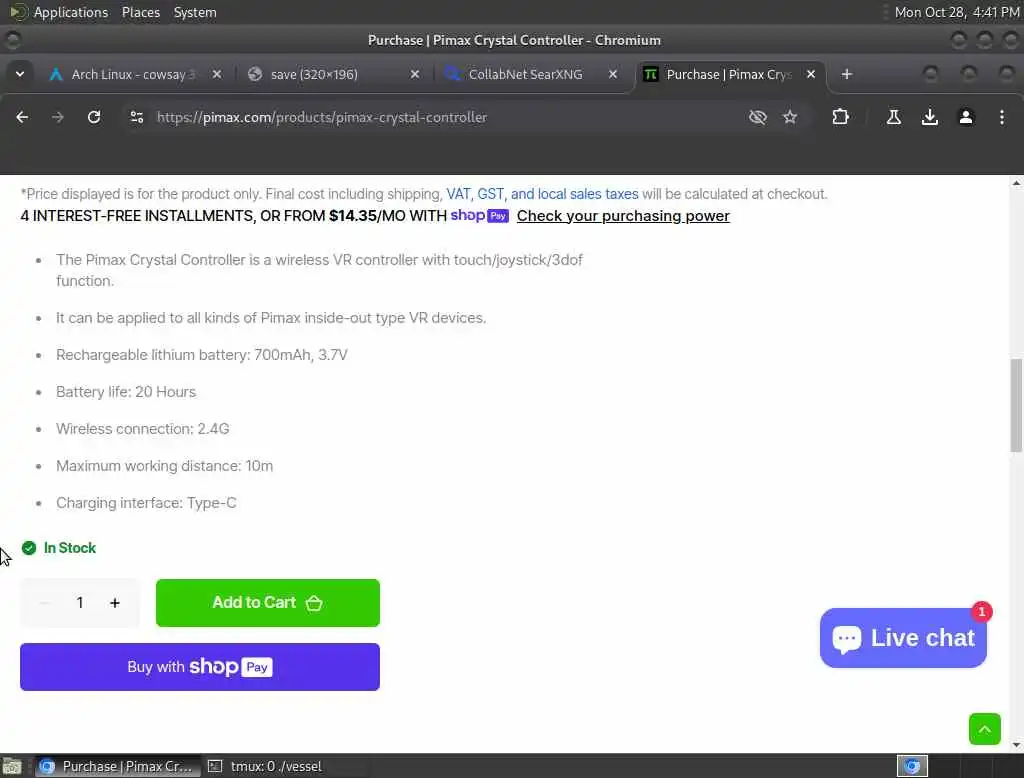Image resolution: width=1024 pixels, height=778 pixels.
Task: Click the quantity number field
Action: [x=80, y=603]
